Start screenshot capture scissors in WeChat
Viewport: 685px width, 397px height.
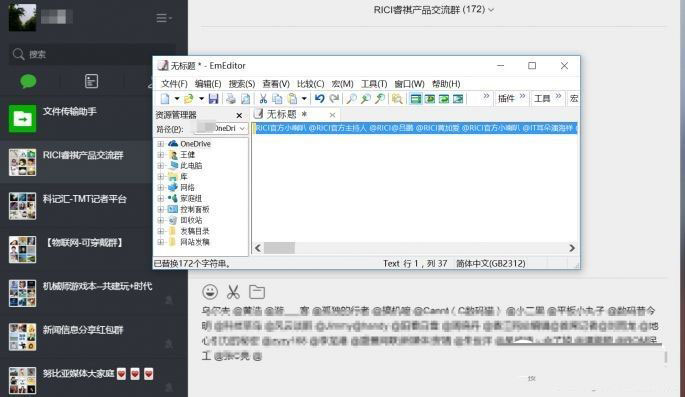233,291
